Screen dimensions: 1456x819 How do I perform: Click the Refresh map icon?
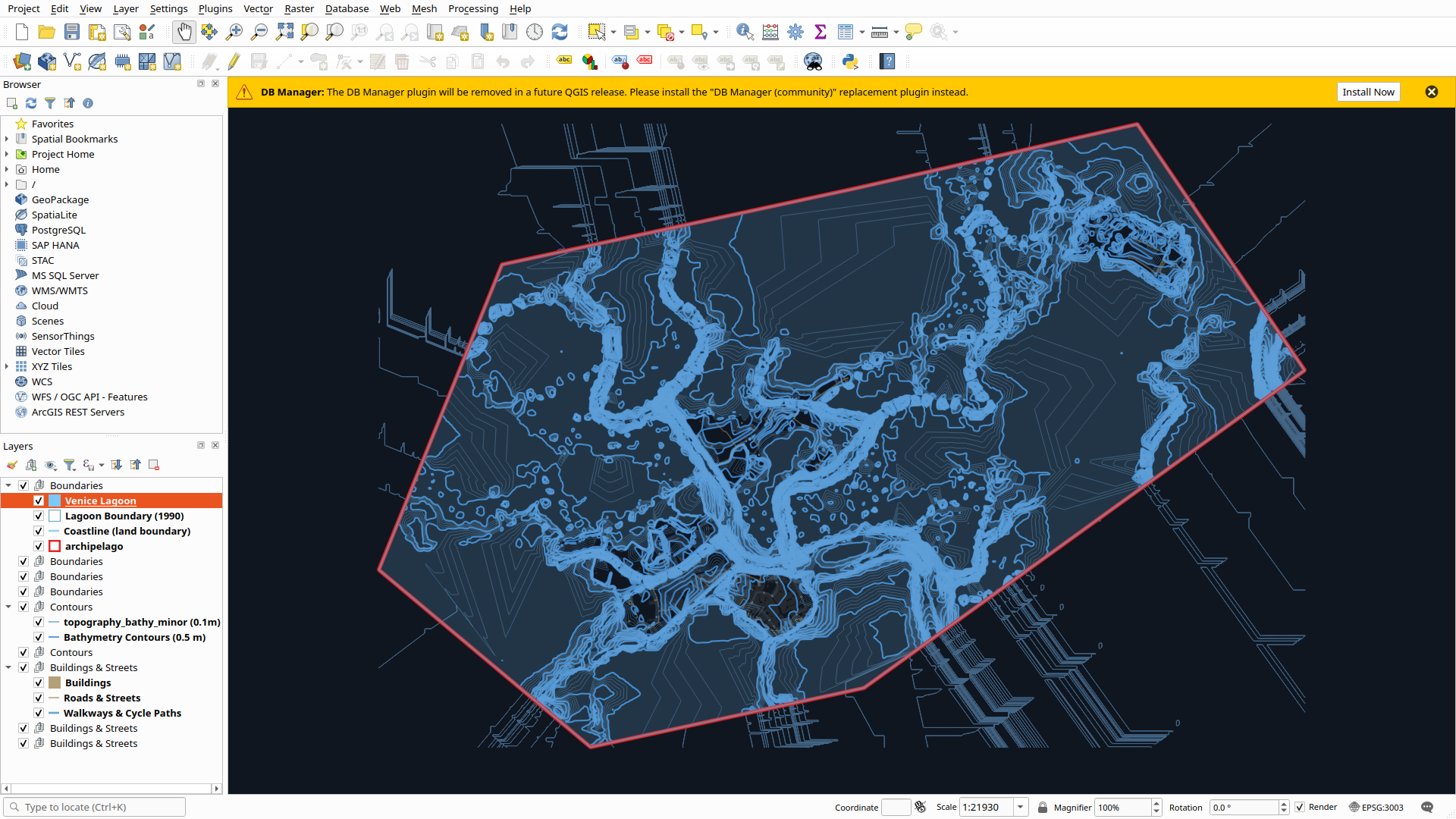tap(560, 32)
